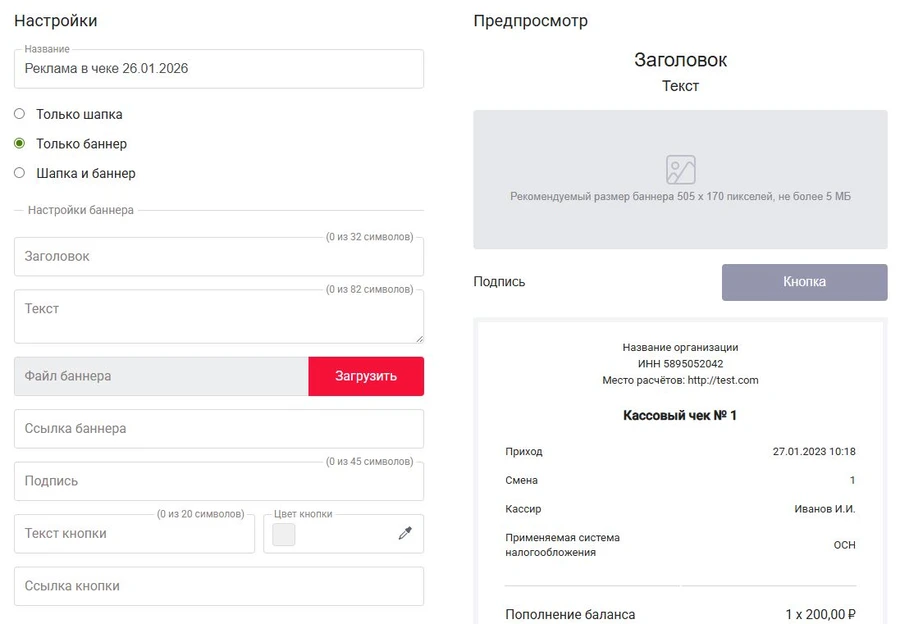Click the 'Подпись' caption in preview
The height and width of the screenshot is (624, 900).
(x=499, y=282)
